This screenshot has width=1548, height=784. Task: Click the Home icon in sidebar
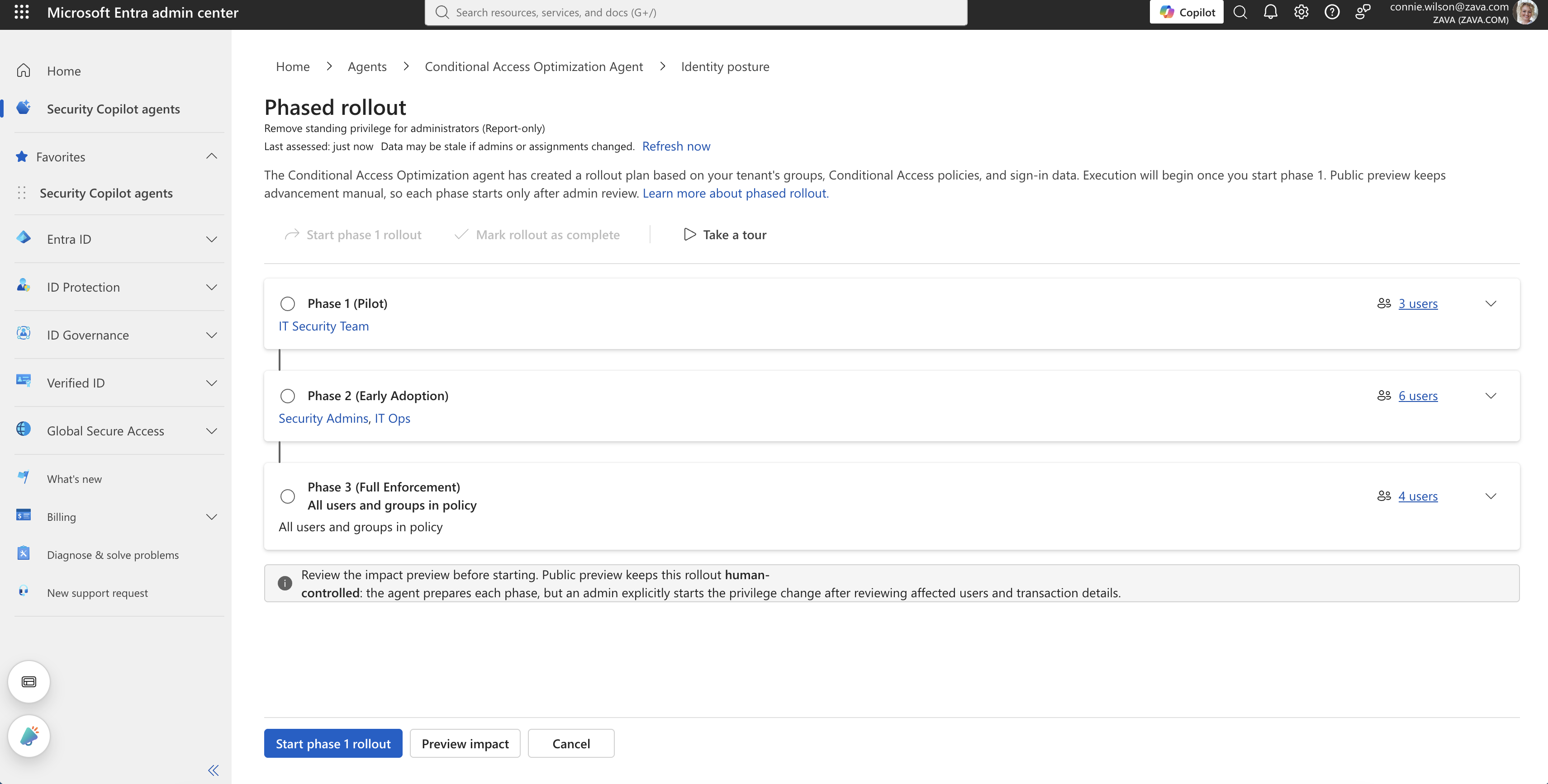[24, 71]
